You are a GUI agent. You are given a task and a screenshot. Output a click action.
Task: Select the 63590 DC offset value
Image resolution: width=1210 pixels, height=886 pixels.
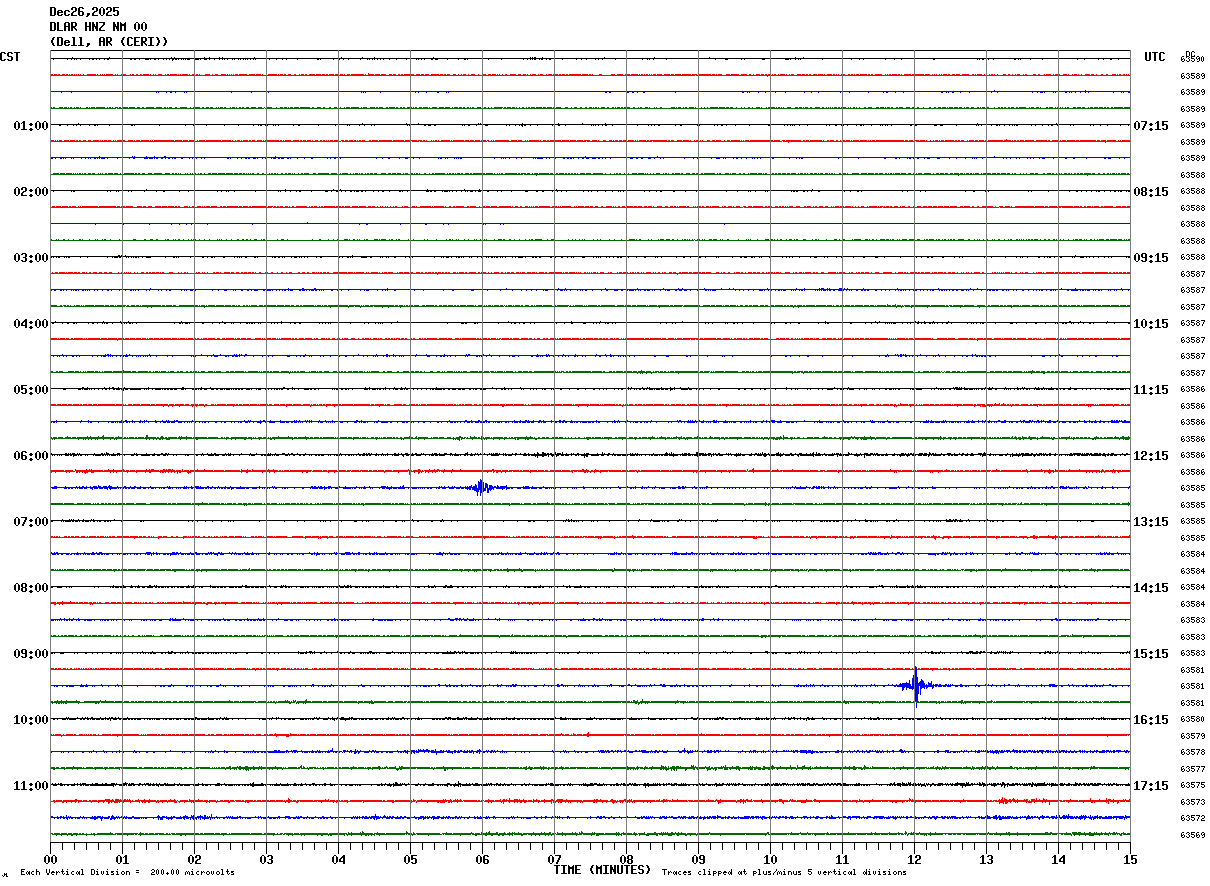coord(1192,60)
